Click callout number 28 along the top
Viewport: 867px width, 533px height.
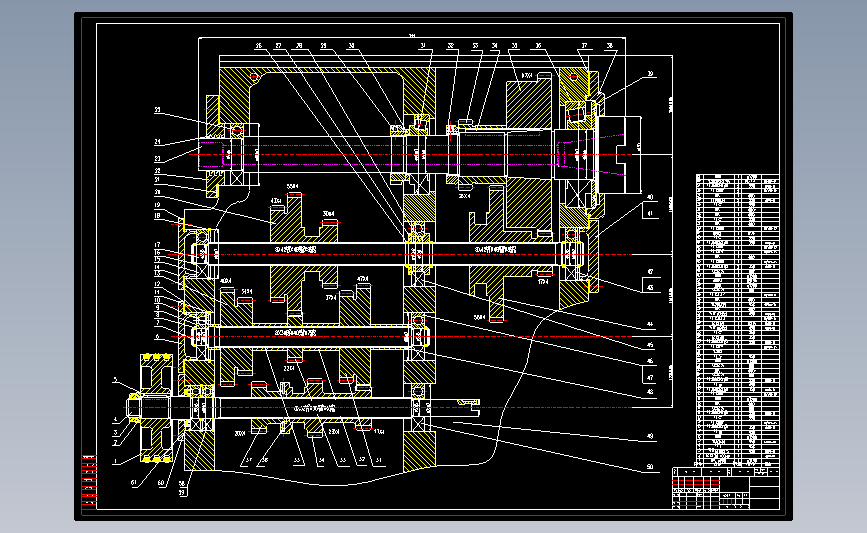299,46
